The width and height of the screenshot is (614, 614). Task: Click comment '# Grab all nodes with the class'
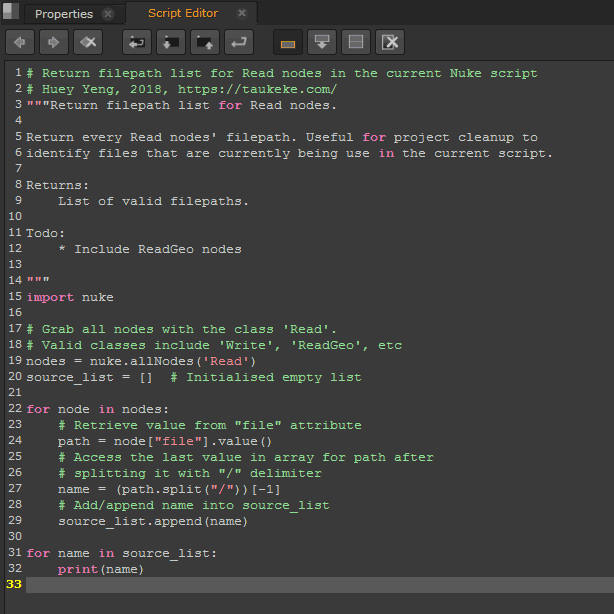(x=181, y=329)
